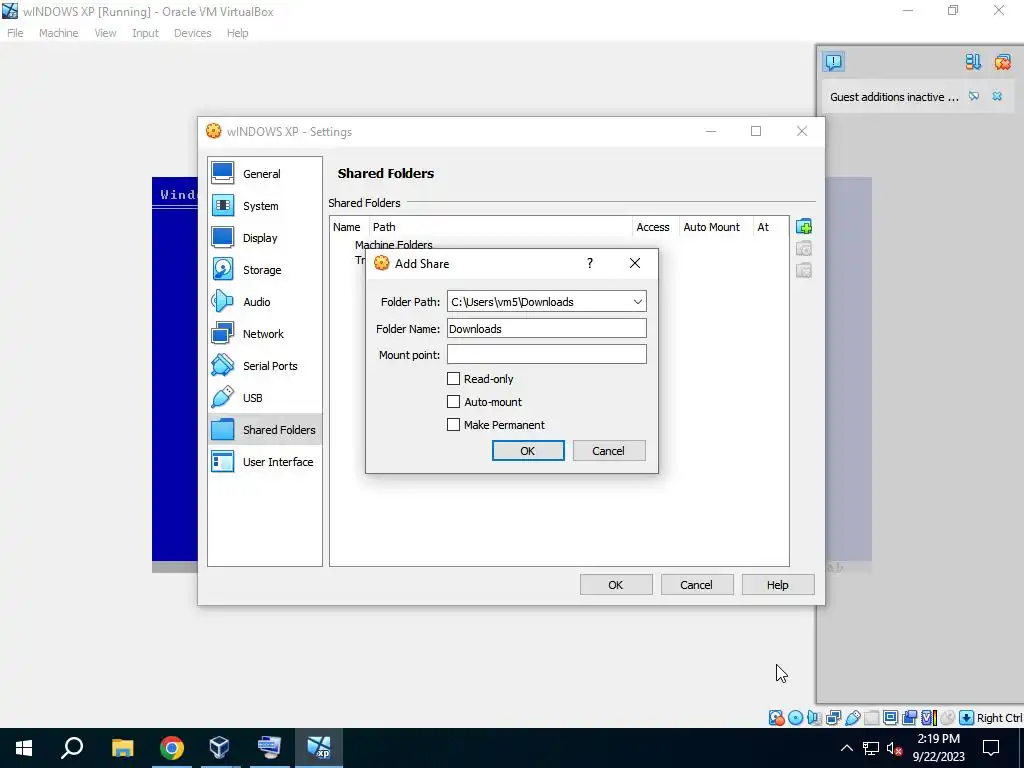Screen dimensions: 1024x768
Task: Select Shared Folders settings category
Action: click(x=264, y=430)
